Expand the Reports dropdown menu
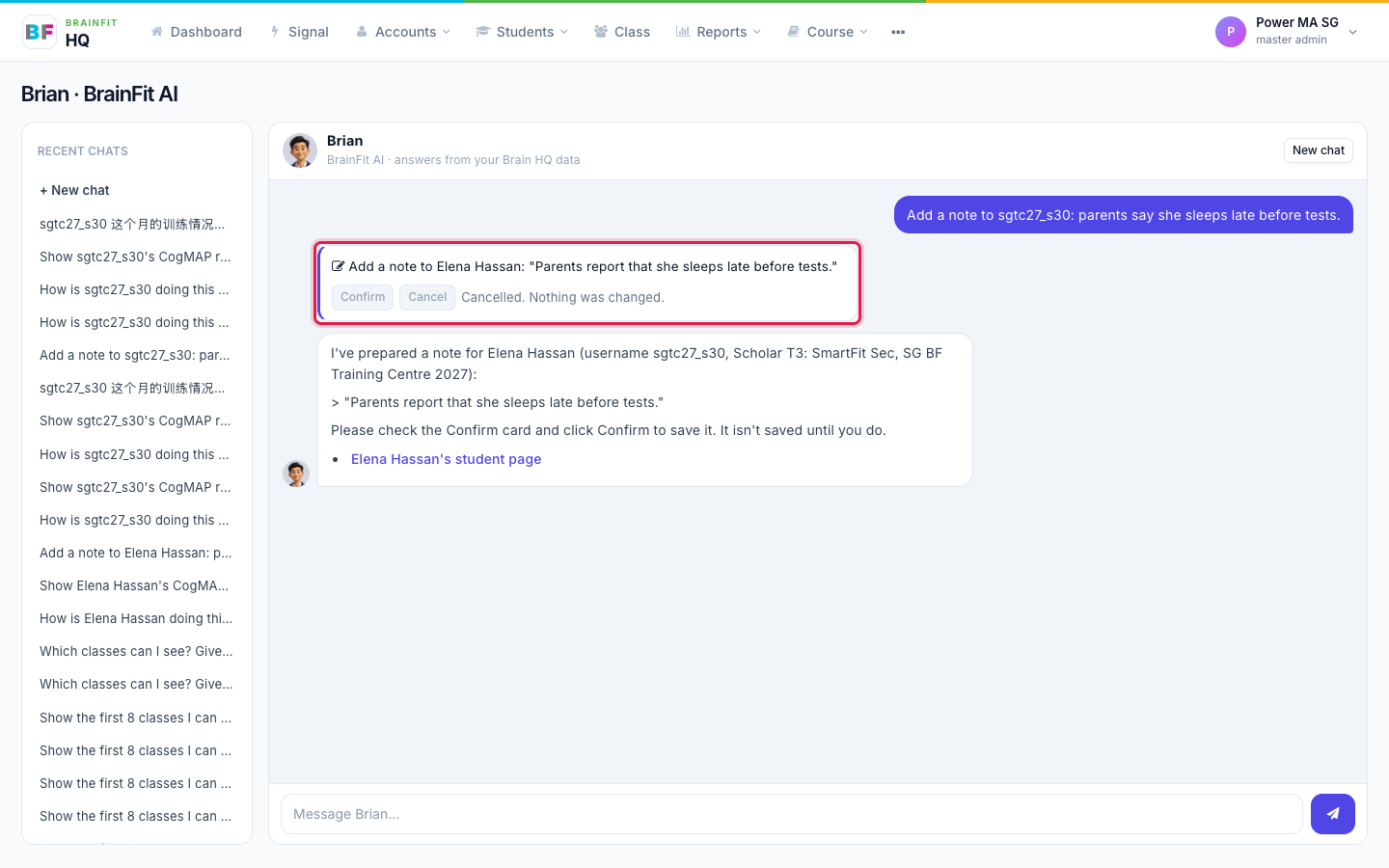Image resolution: width=1389 pixels, height=868 pixels. tap(719, 32)
